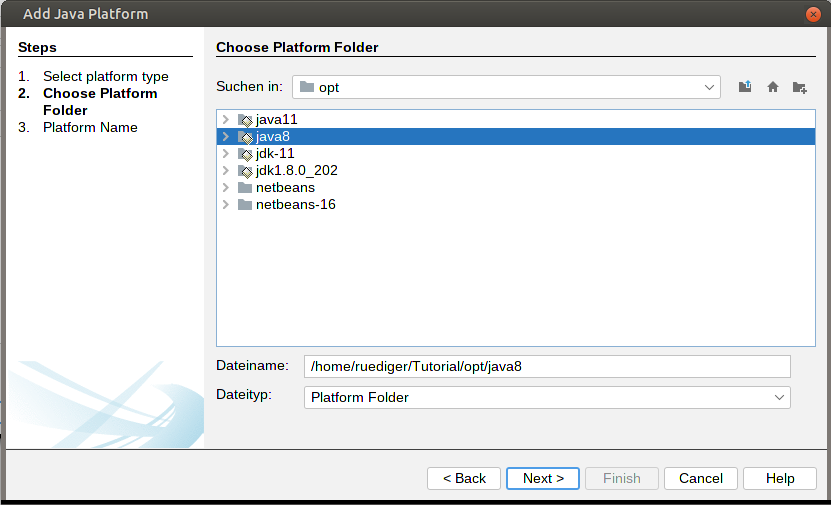Go back with the < Back button

(464, 478)
